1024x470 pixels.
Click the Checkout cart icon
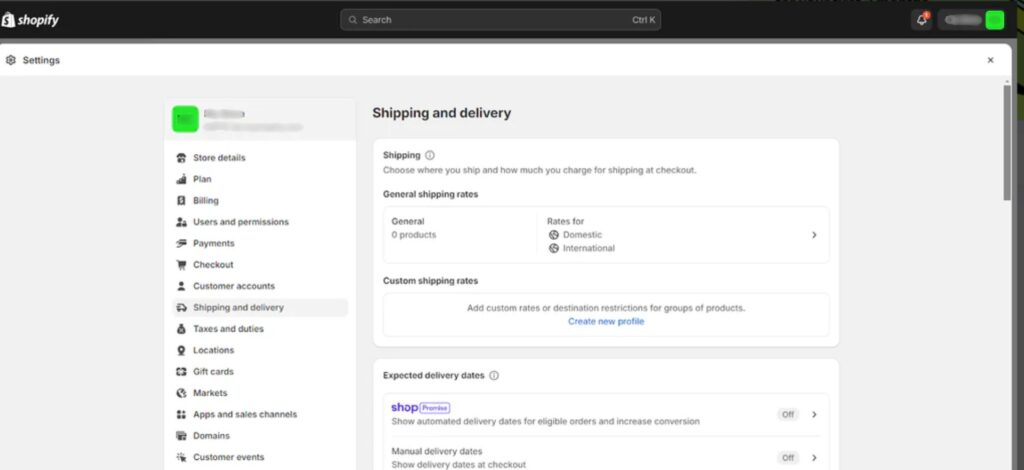pos(181,265)
